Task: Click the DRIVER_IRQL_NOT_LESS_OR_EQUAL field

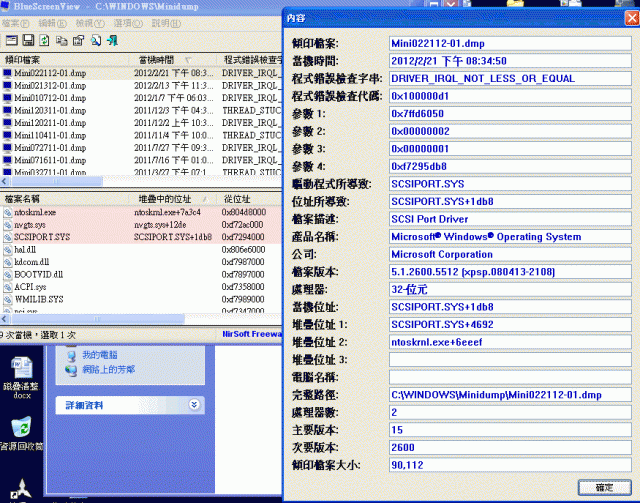Action: 510,79
